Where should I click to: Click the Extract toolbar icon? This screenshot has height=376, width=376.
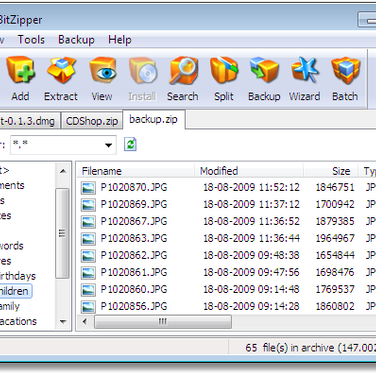coord(61,70)
